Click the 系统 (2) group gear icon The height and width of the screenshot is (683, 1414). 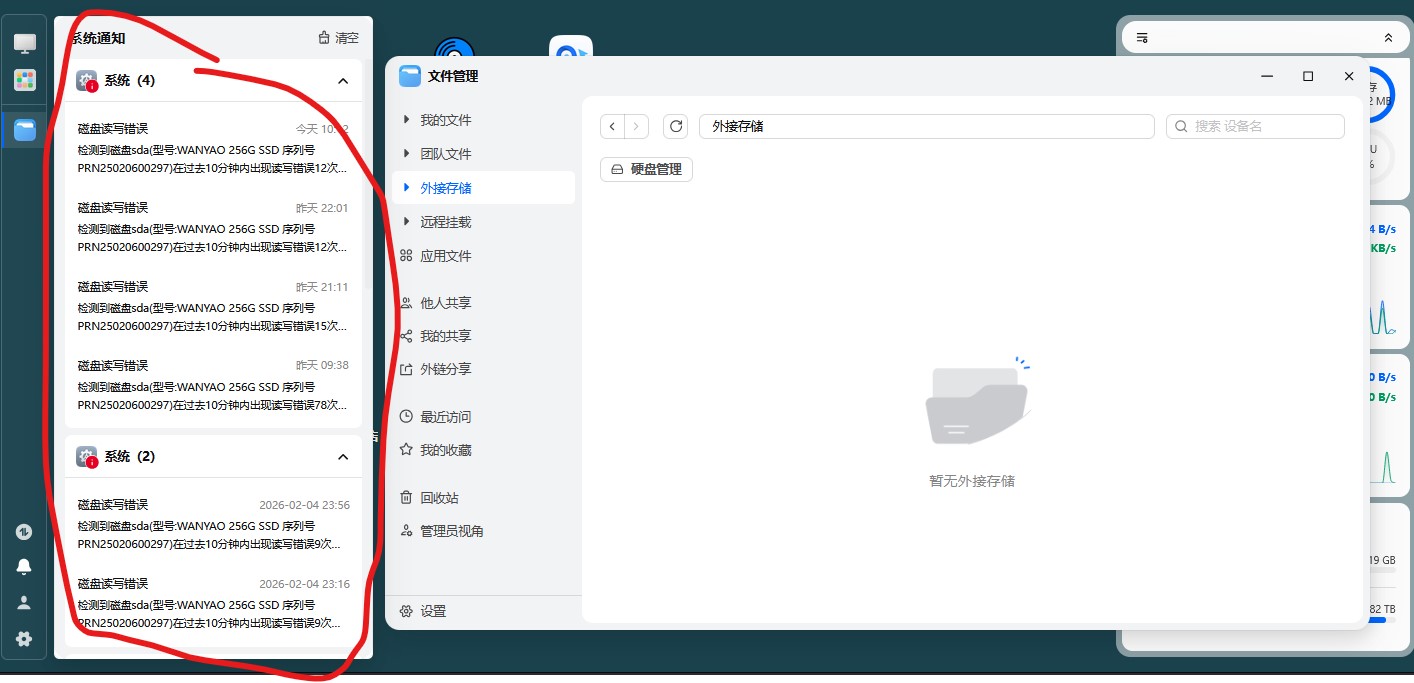point(87,457)
